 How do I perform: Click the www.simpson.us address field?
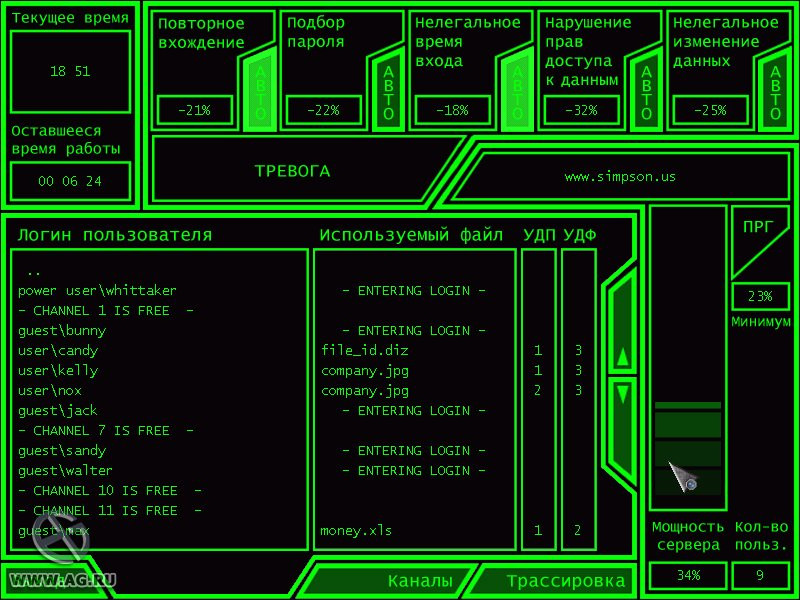(x=620, y=177)
